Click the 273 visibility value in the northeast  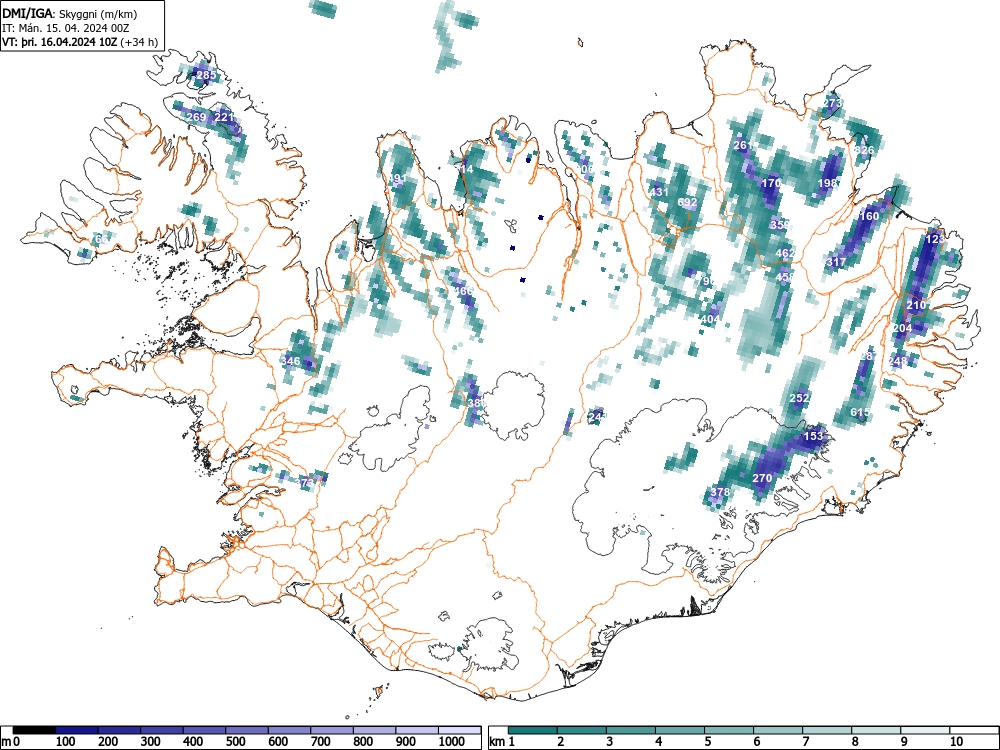pyautogui.click(x=832, y=103)
